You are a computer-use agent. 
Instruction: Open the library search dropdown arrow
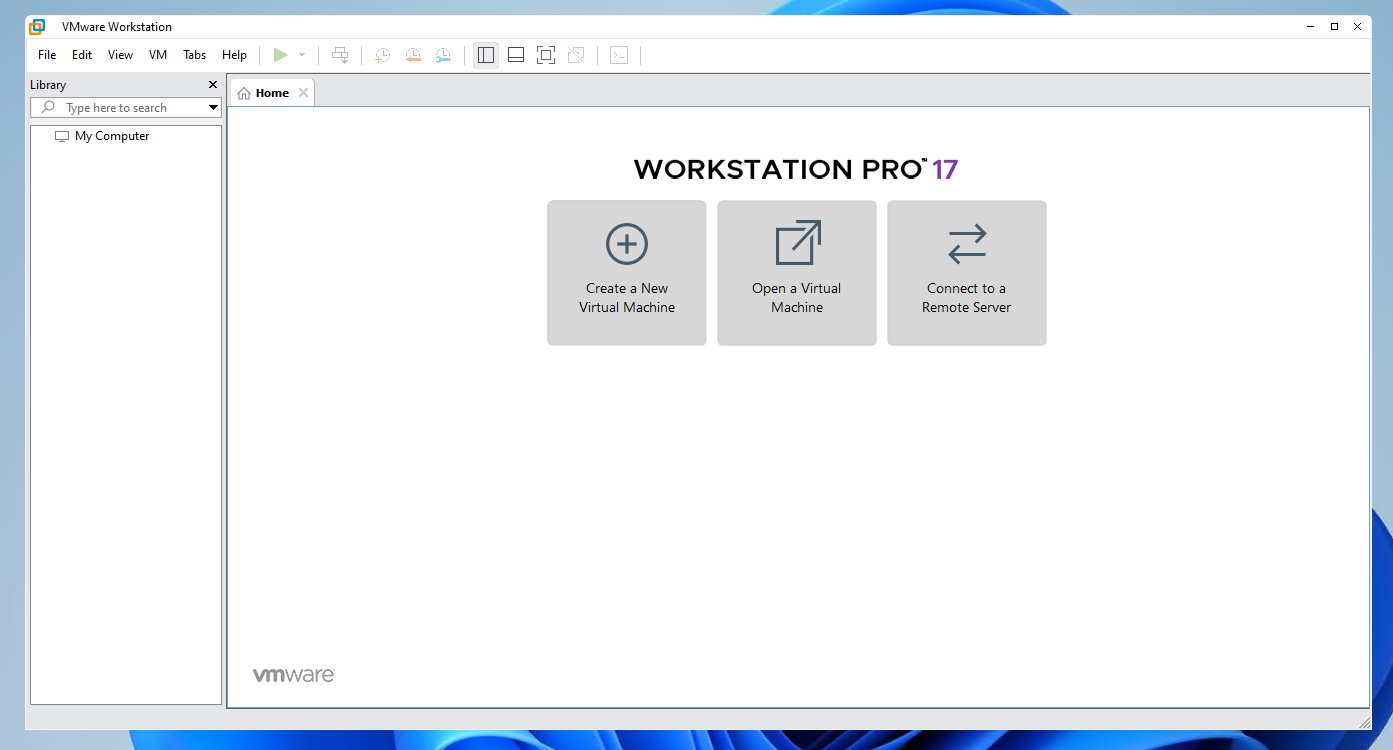(x=212, y=107)
